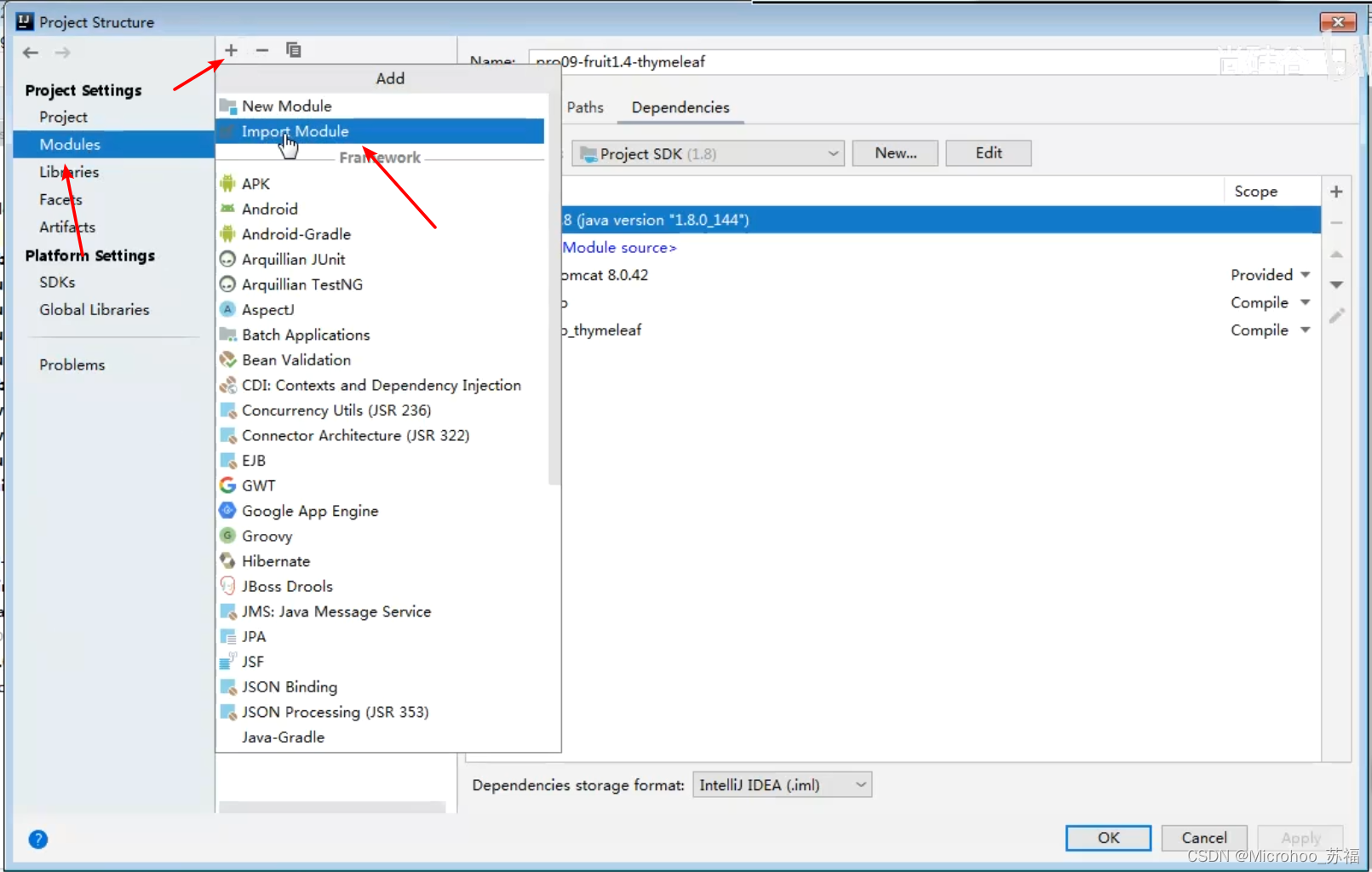Select APK framework entry

pos(380,184)
